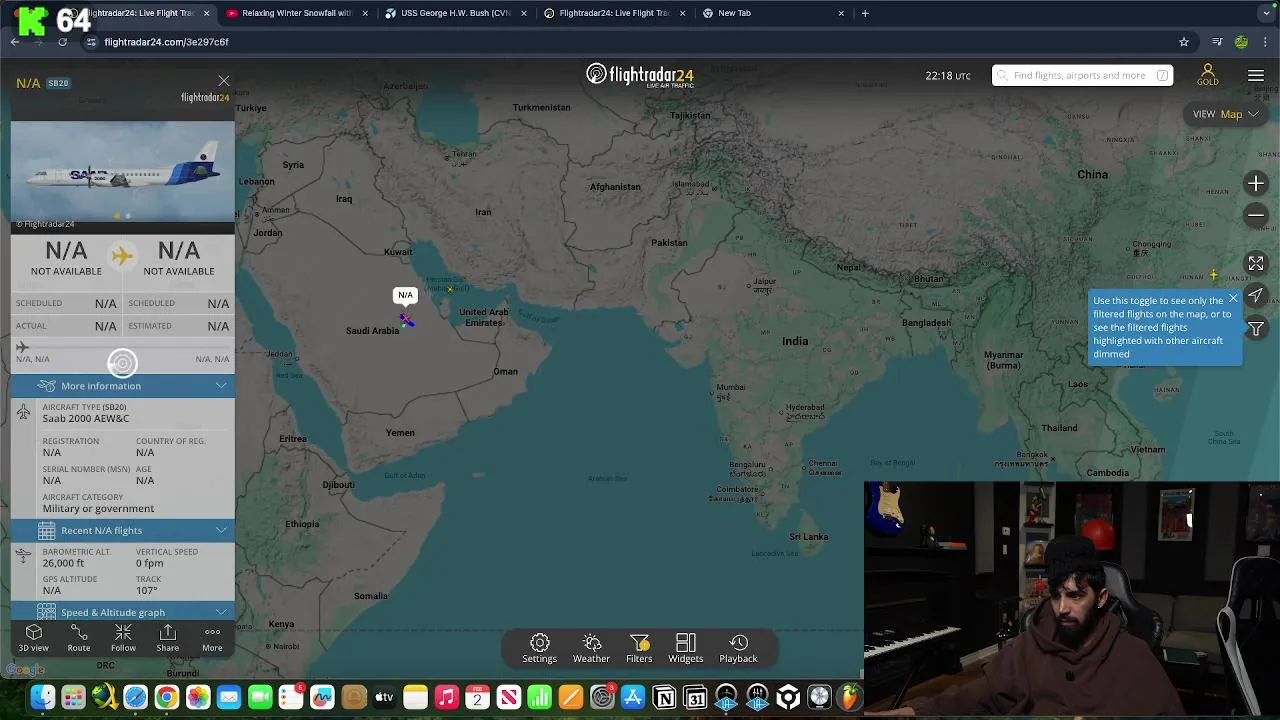Viewport: 1280px width, 720px height.
Task: Open App Store from the Dock
Action: [x=633, y=698]
